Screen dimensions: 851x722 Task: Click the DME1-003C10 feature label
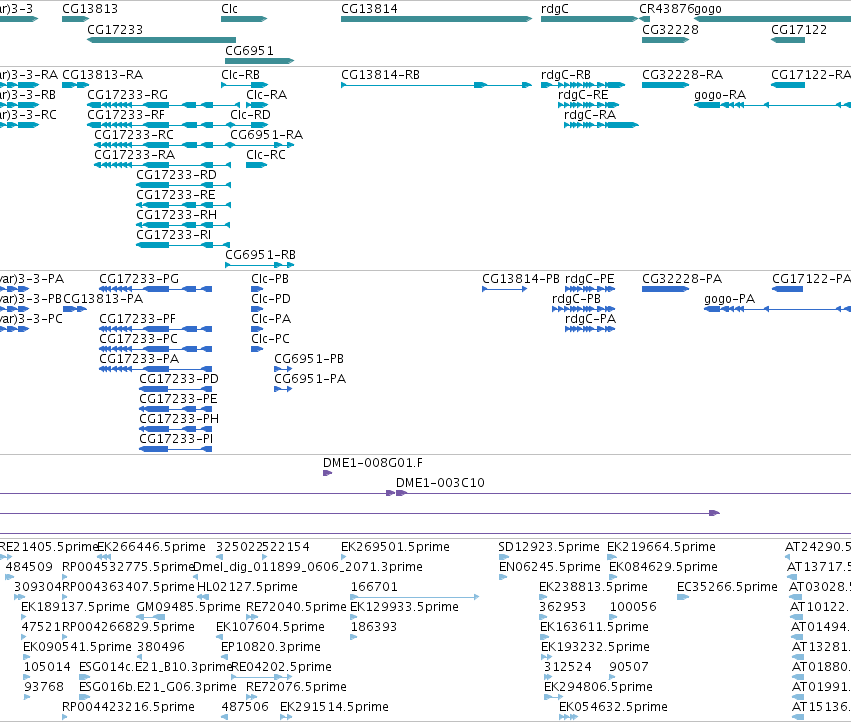pos(440,483)
